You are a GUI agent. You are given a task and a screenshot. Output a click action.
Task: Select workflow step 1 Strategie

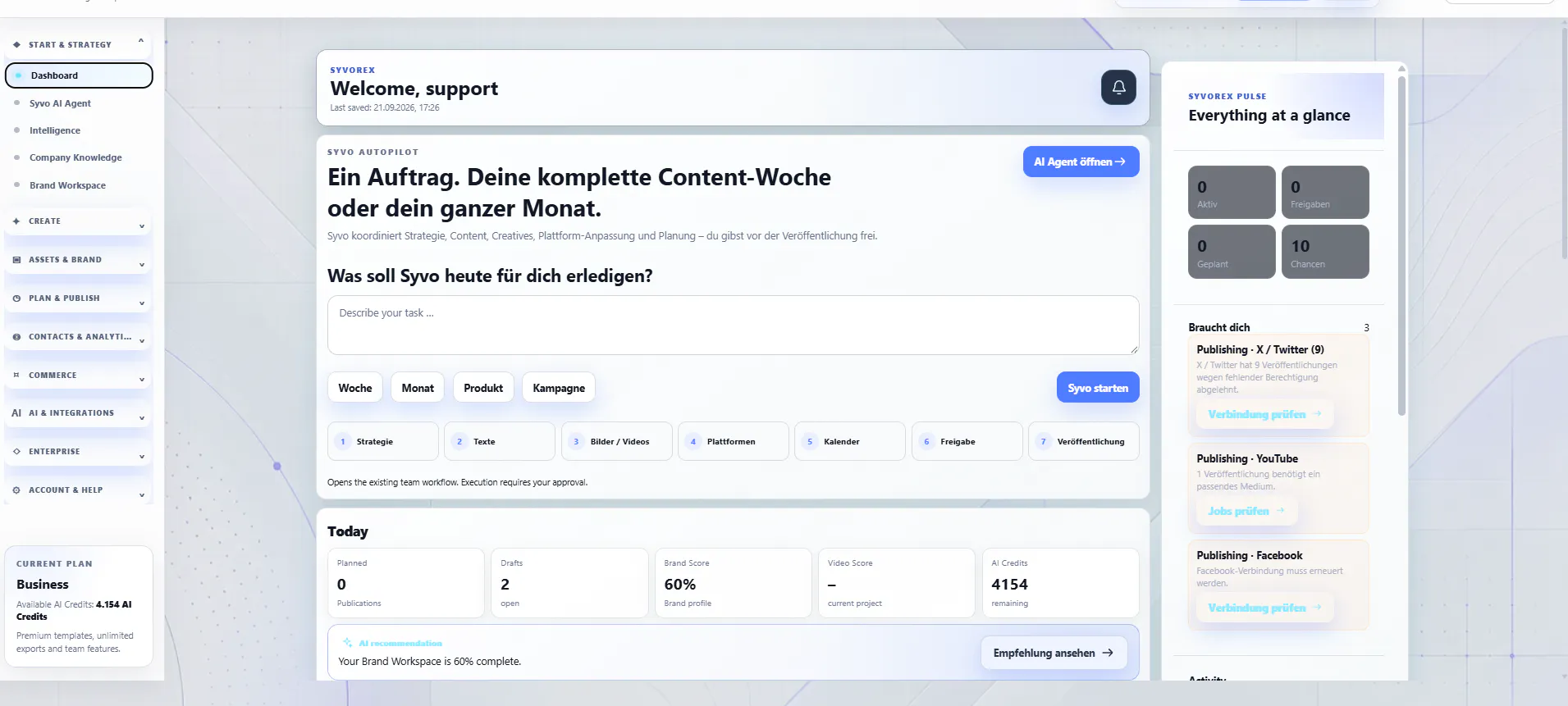pos(383,441)
